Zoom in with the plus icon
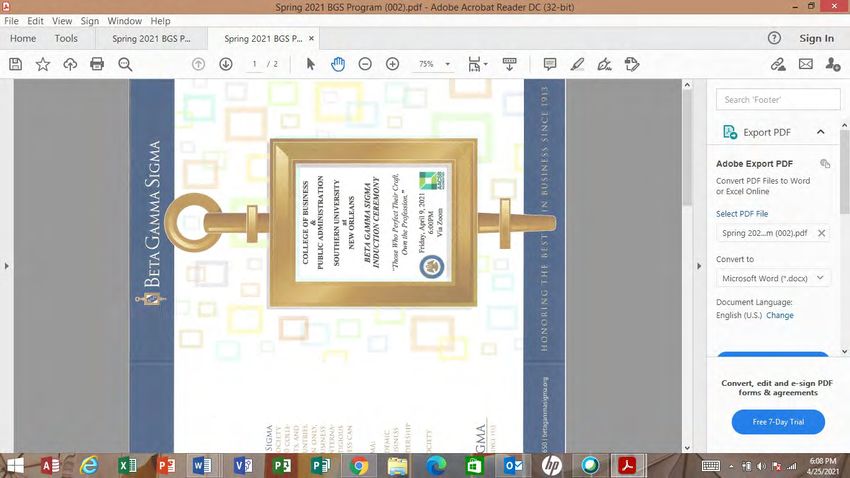The width and height of the screenshot is (850, 478). [392, 64]
